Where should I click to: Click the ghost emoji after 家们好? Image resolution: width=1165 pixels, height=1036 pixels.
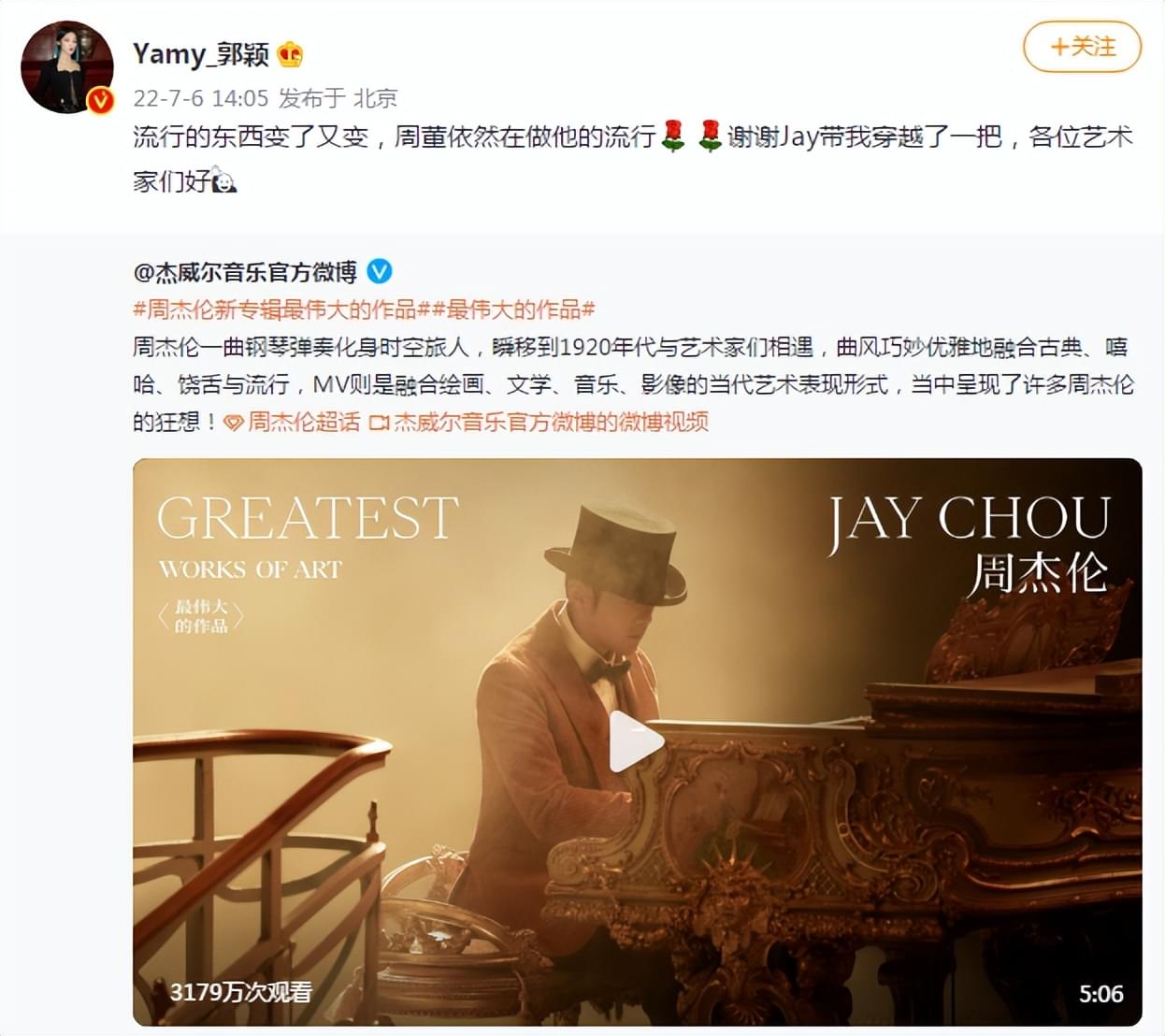[x=224, y=180]
